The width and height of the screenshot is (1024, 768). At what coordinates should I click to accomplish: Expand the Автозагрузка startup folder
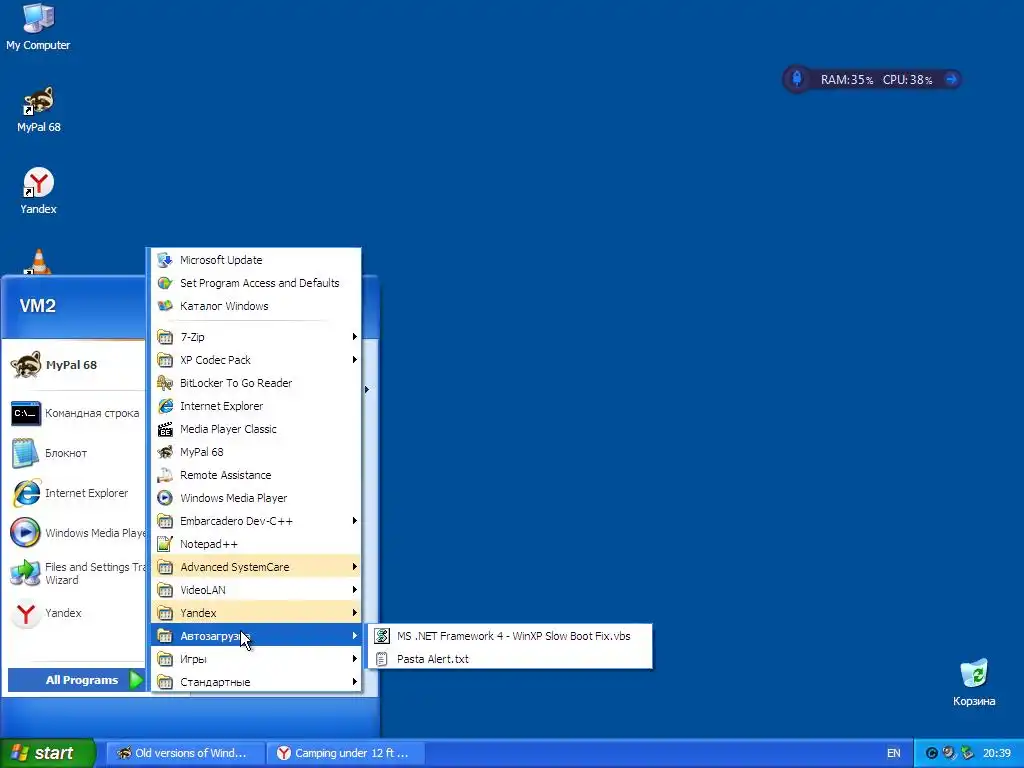click(x=256, y=635)
